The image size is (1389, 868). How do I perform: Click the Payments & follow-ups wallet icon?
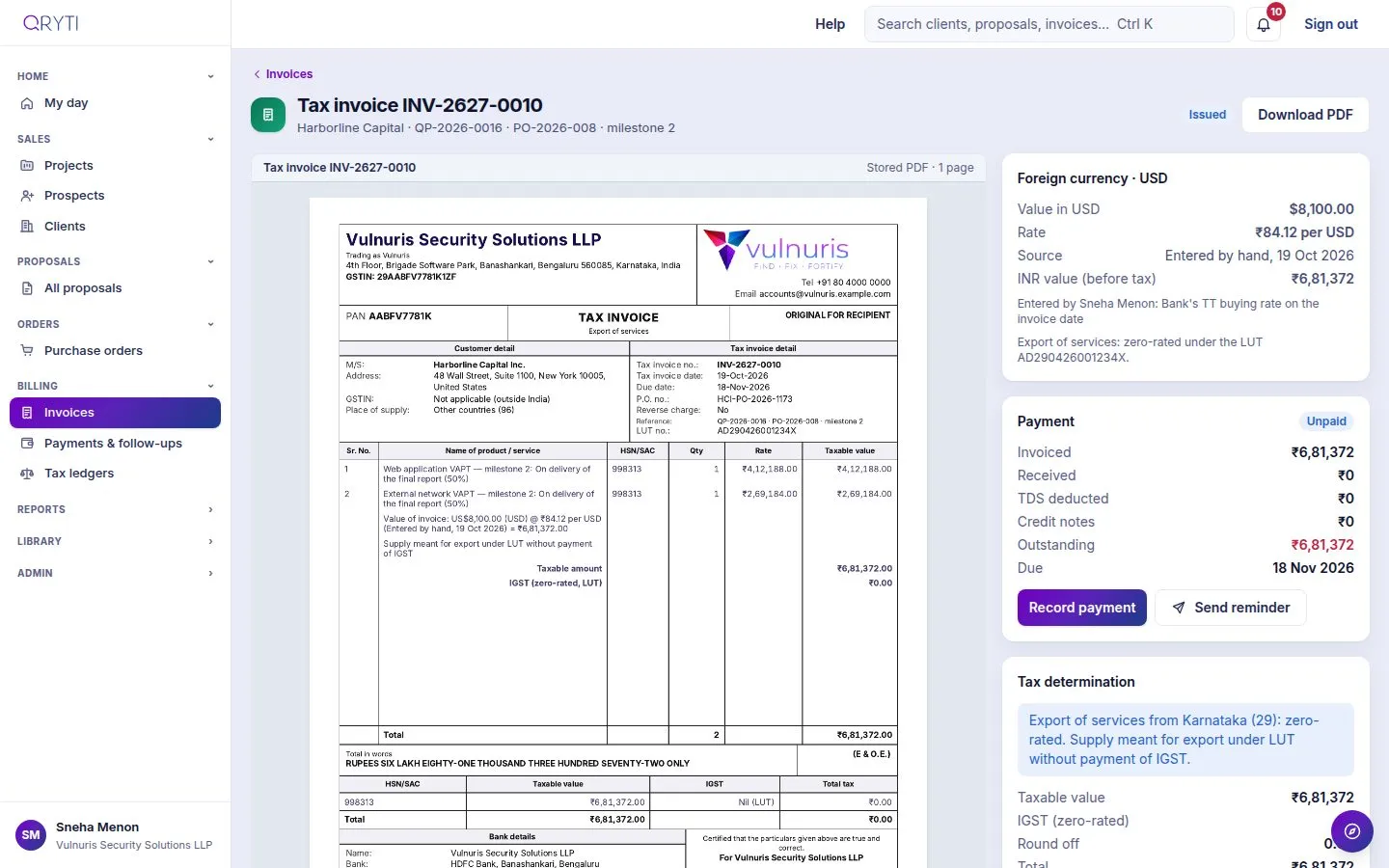tap(27, 444)
